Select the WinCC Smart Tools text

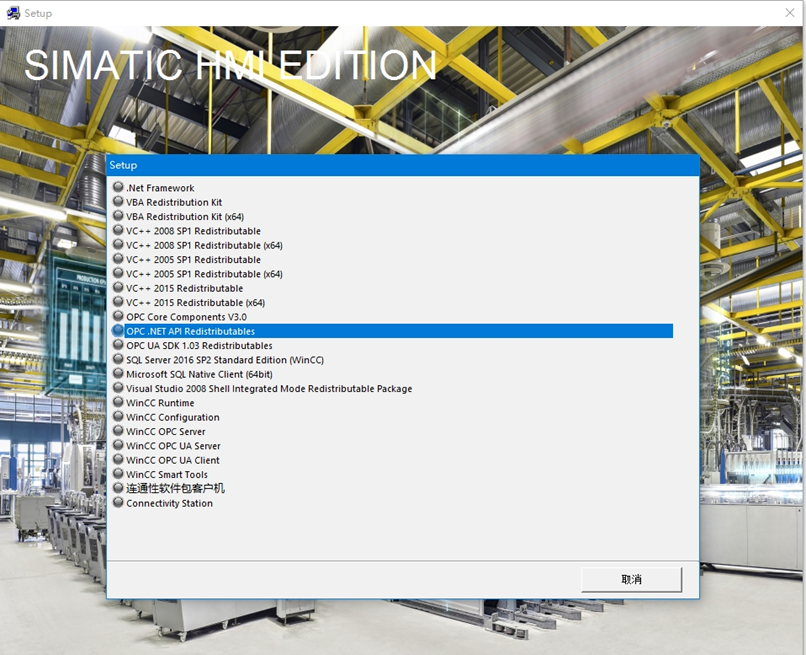pyautogui.click(x=167, y=475)
